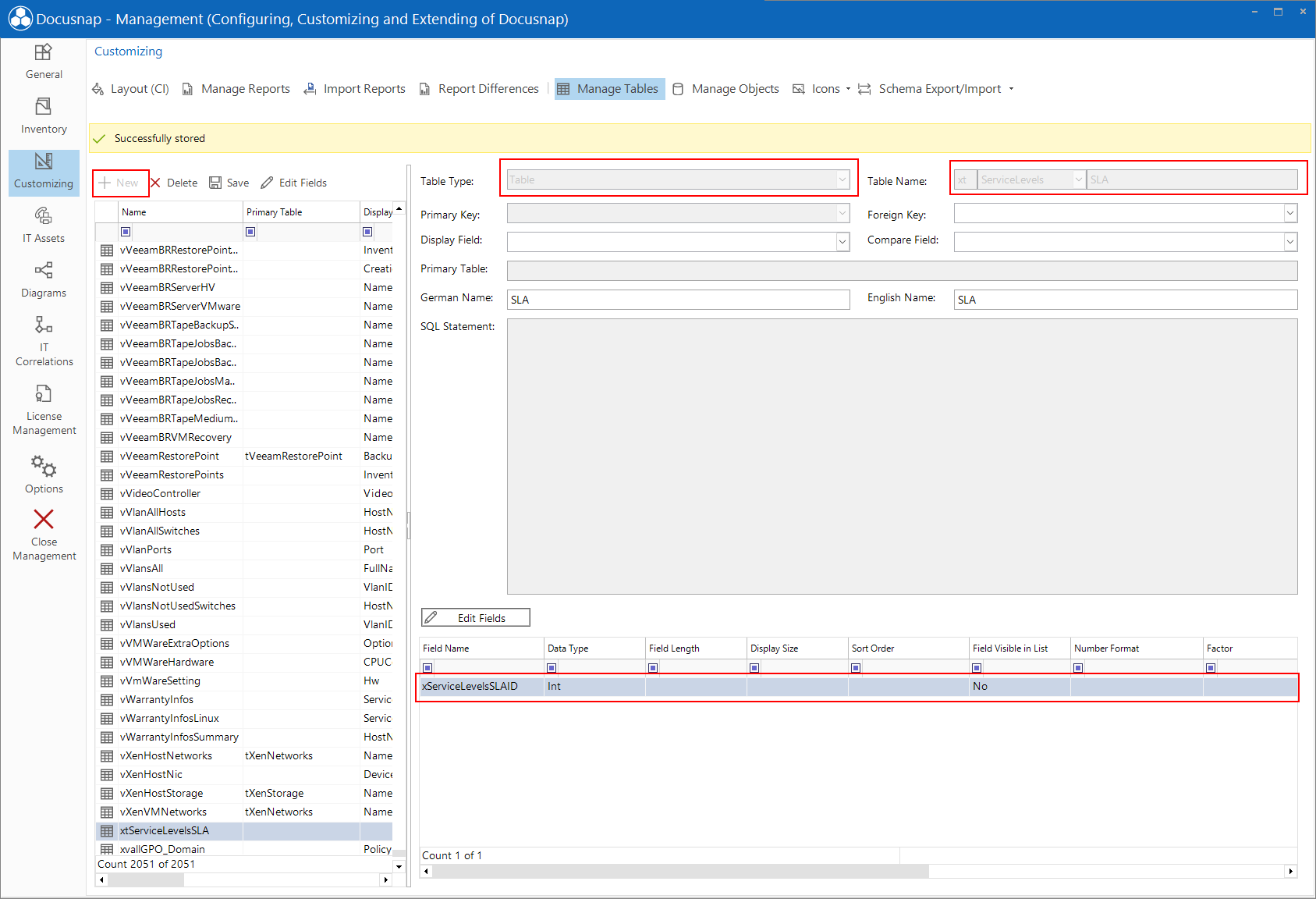The height and width of the screenshot is (899, 1316).
Task: Toggle the Sort Order column filter box
Action: (x=856, y=668)
